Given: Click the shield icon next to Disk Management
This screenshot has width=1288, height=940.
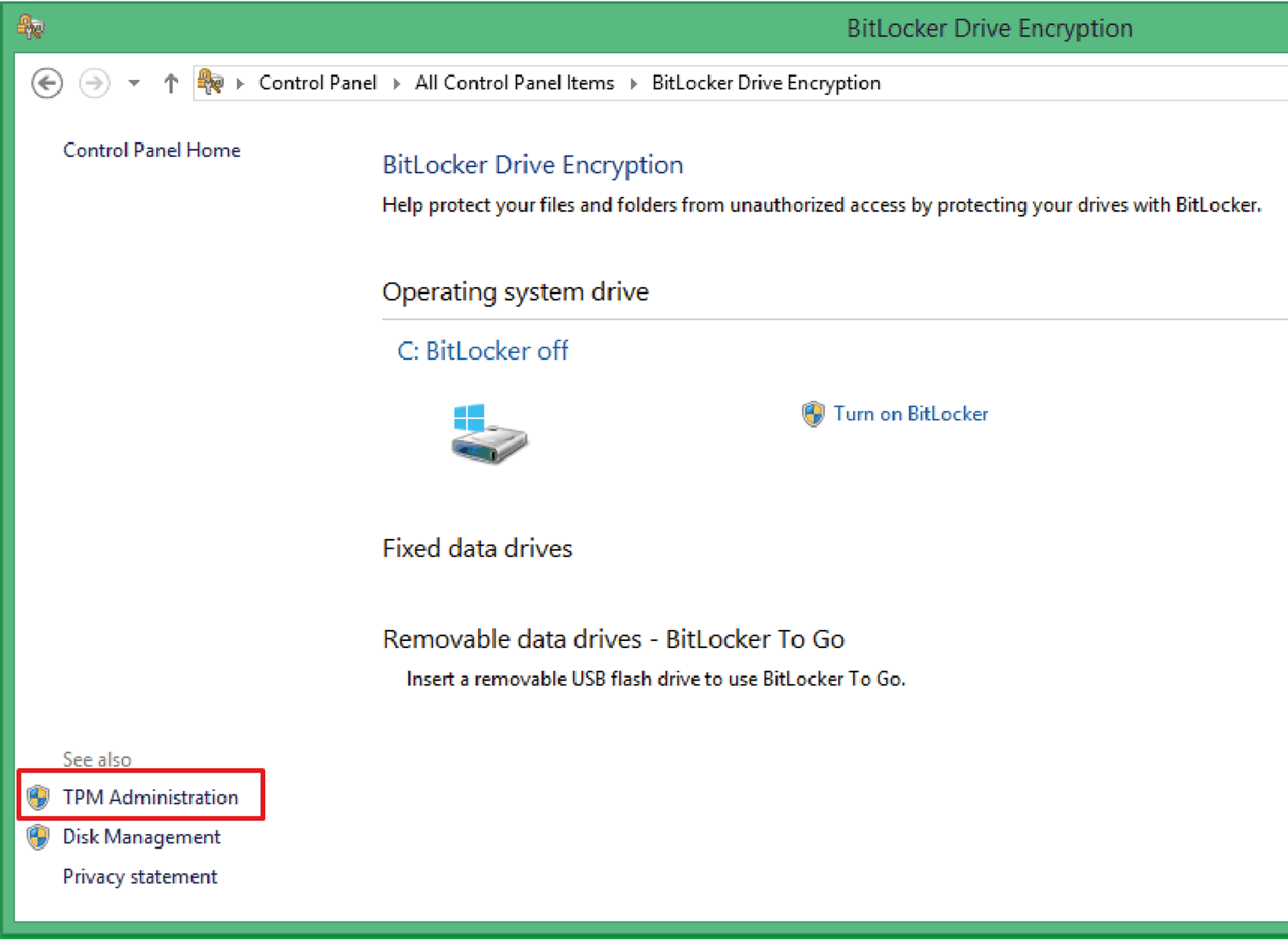Looking at the screenshot, I should click(38, 837).
